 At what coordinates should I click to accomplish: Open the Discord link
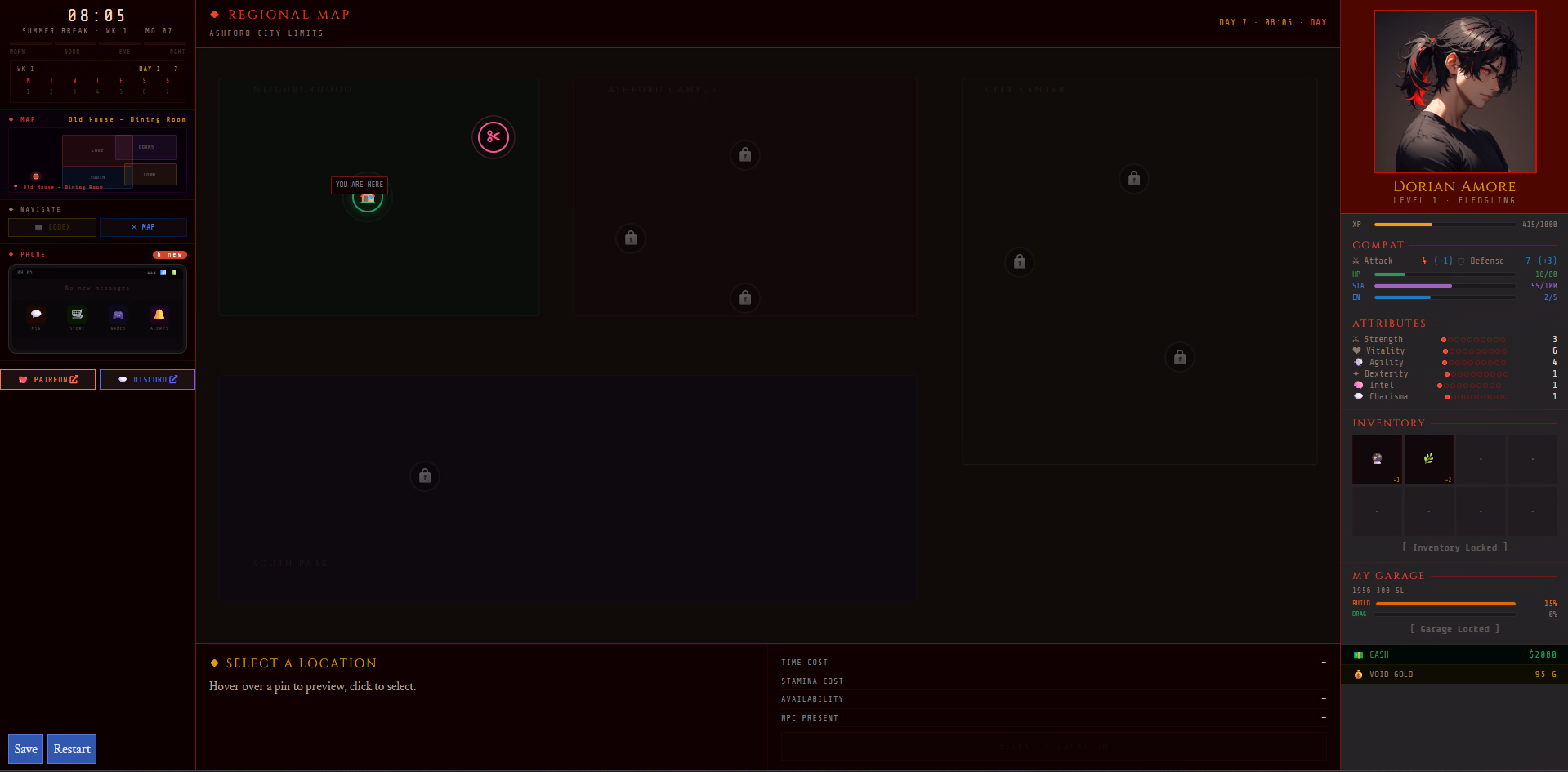(147, 380)
